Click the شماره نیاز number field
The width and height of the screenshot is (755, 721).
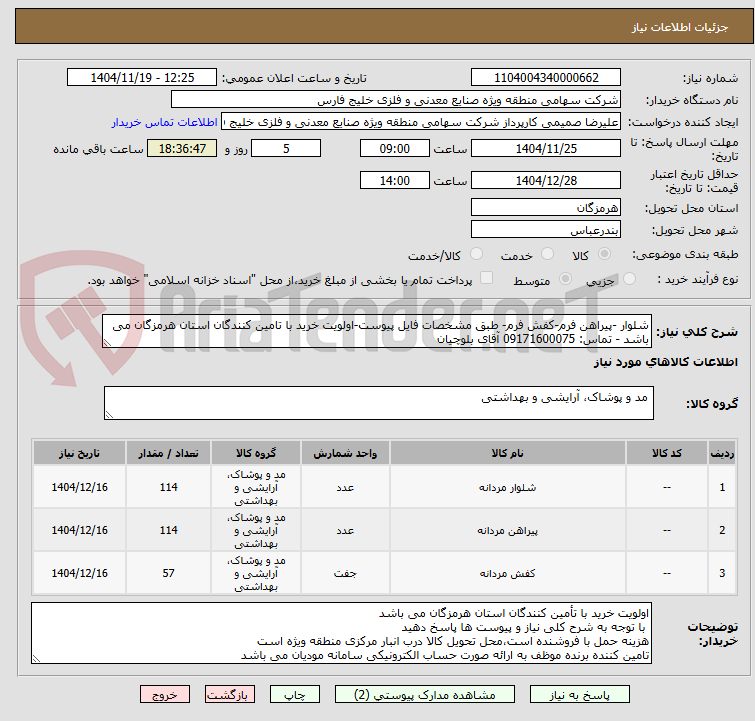[x=546, y=78]
